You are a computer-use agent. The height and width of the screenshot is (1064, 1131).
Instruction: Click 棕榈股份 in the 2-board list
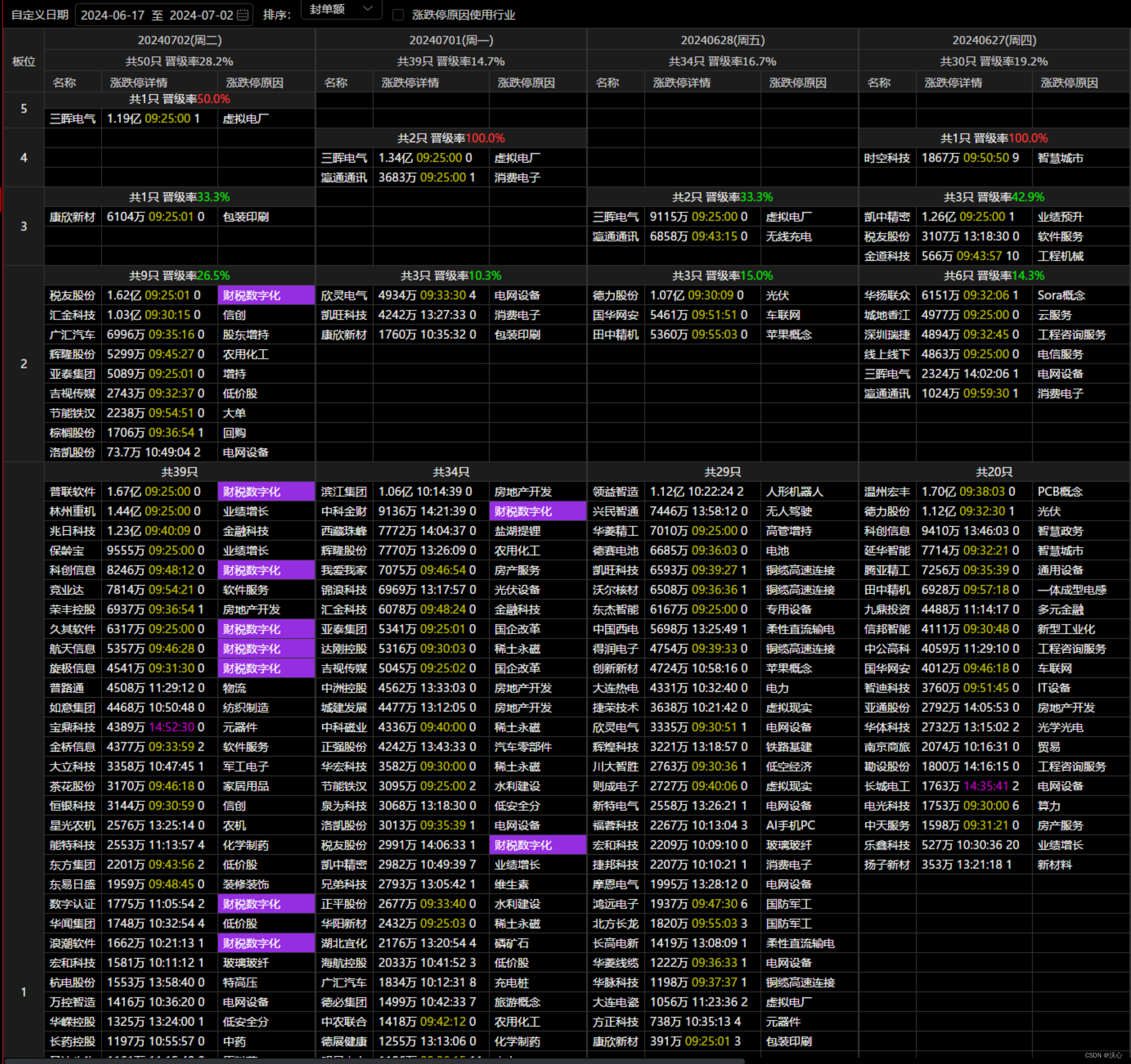73,433
